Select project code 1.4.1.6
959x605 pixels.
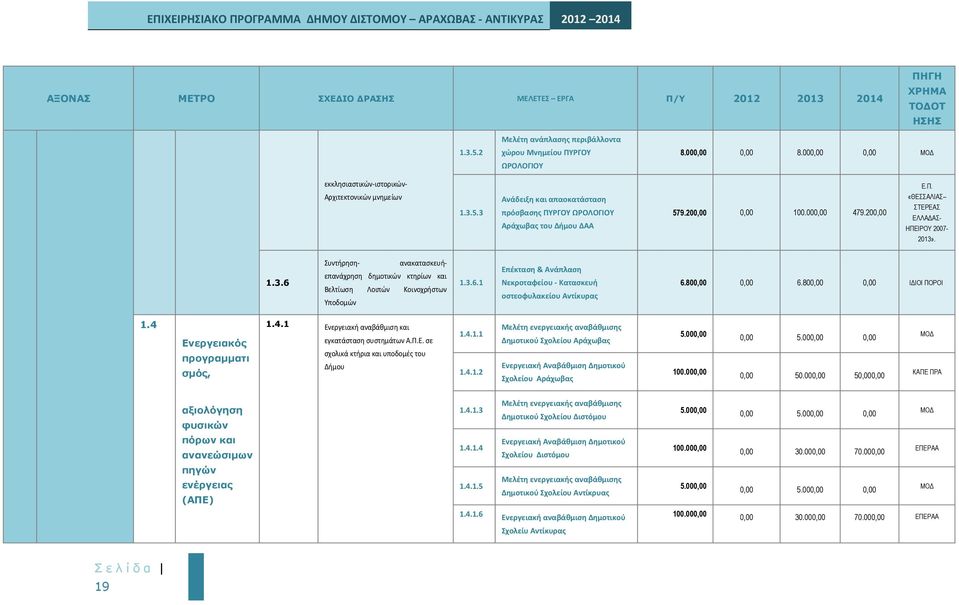[471, 514]
